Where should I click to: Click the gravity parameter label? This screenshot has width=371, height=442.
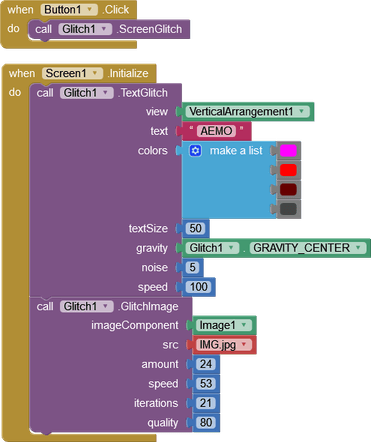152,248
